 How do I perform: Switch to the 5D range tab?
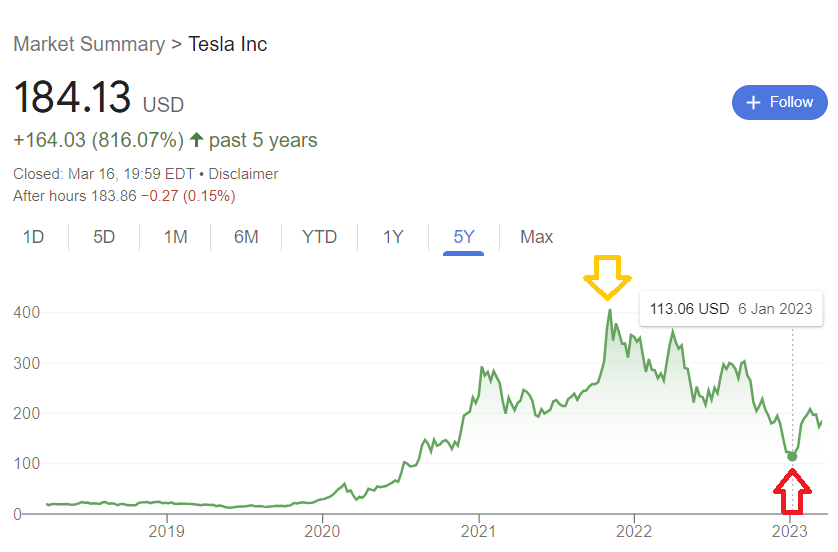point(104,237)
